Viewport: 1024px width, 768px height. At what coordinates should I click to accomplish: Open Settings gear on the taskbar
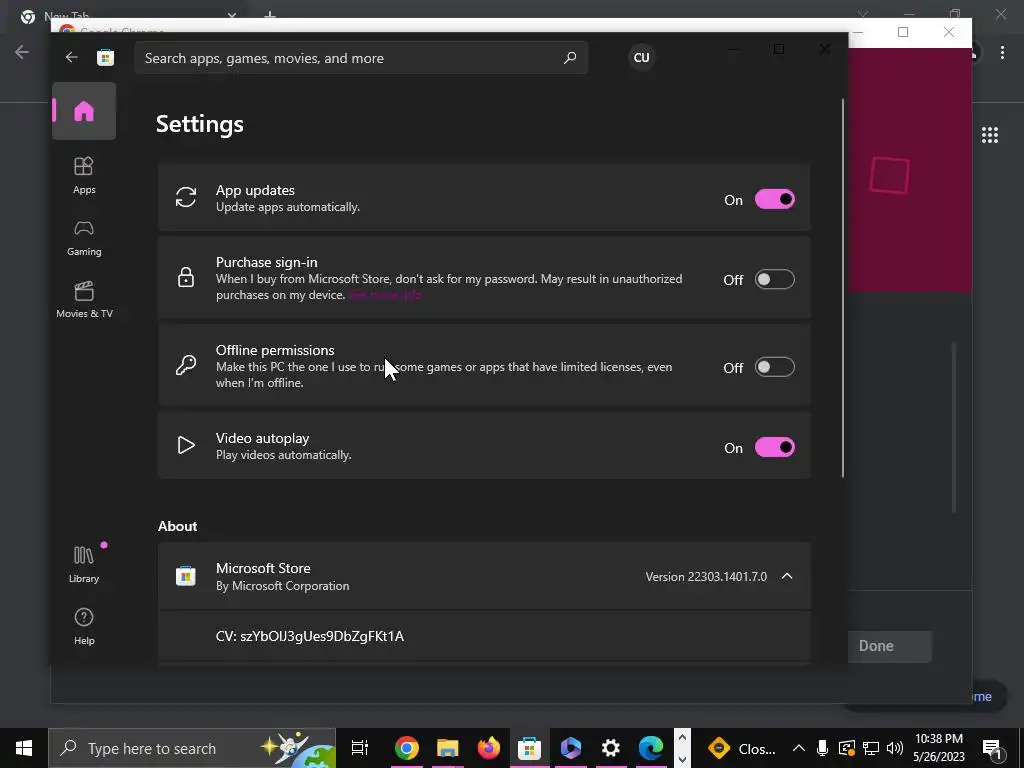click(611, 748)
